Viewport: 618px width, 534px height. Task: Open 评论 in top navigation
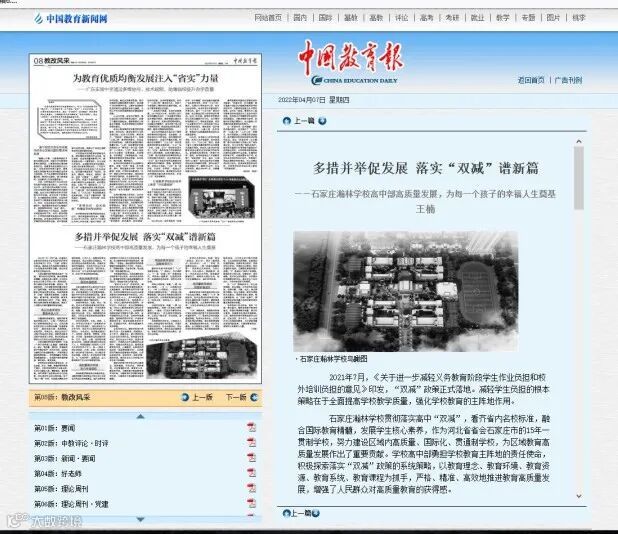click(x=402, y=18)
